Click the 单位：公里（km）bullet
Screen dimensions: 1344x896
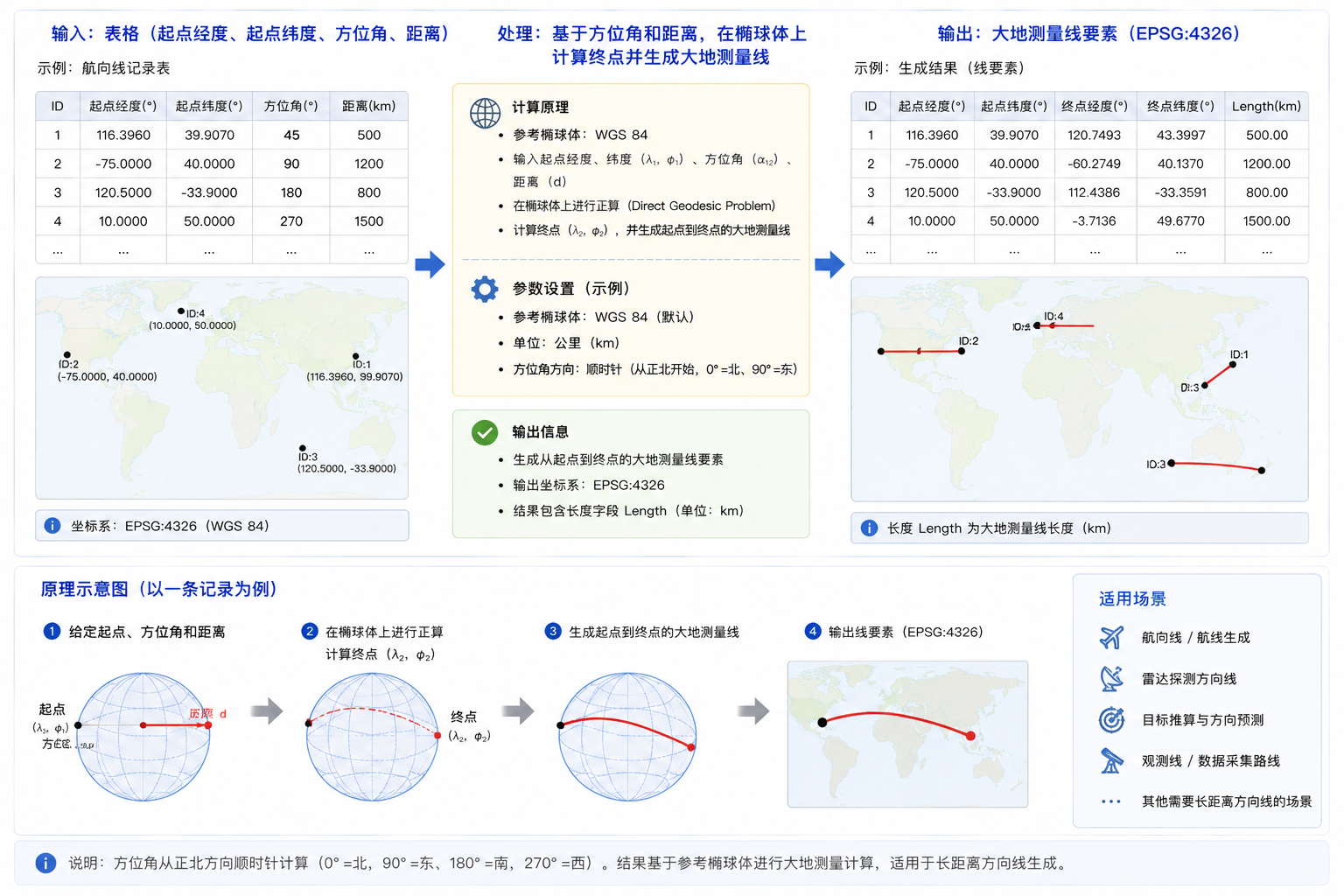pyautogui.click(x=566, y=343)
